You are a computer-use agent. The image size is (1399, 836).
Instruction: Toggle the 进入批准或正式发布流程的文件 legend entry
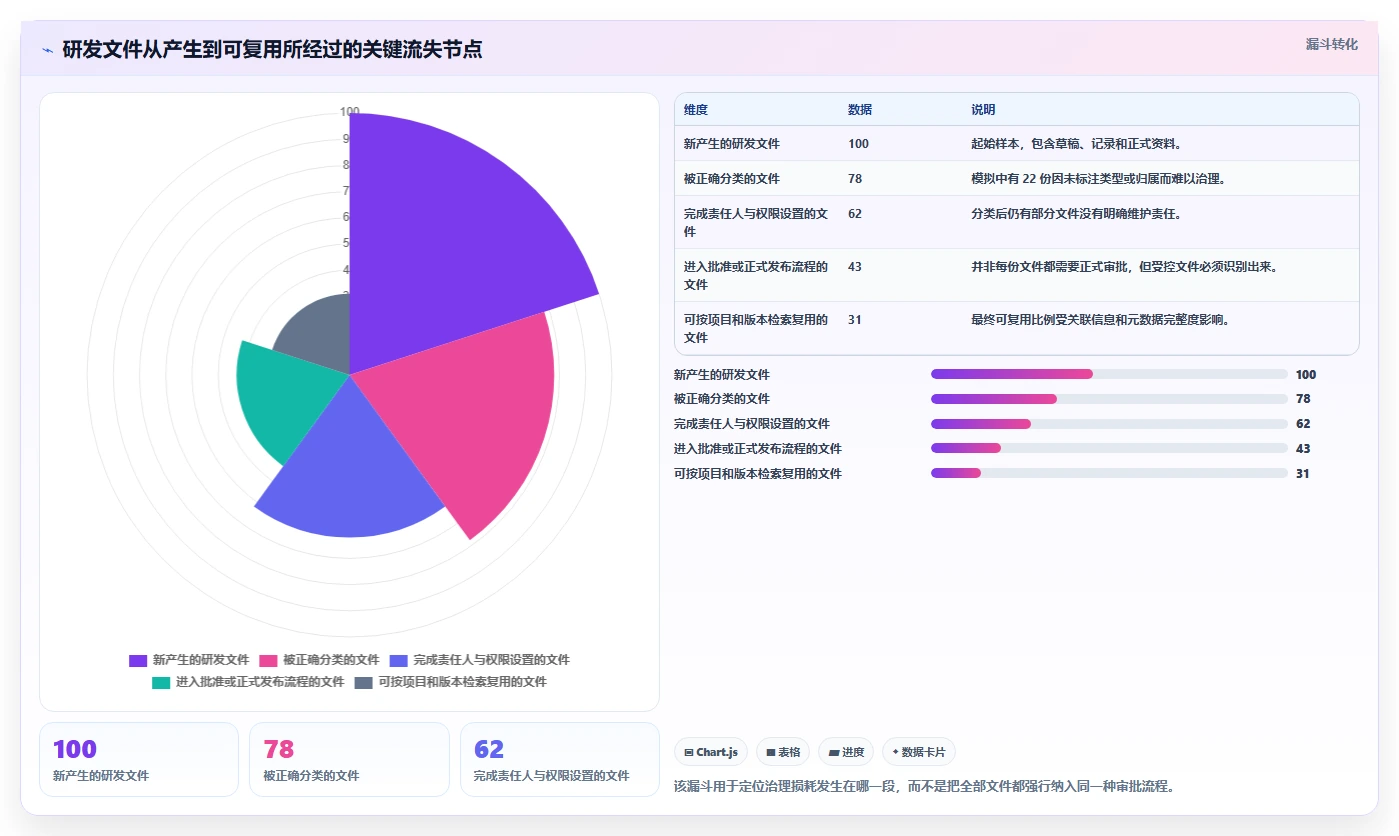[248, 682]
